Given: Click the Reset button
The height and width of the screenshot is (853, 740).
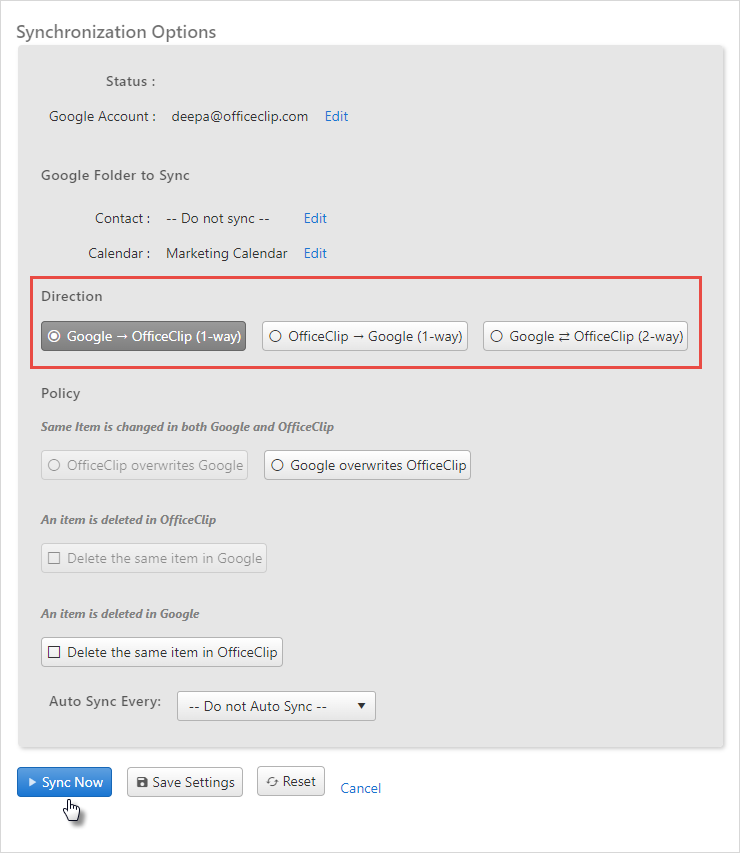Looking at the screenshot, I should 291,781.
